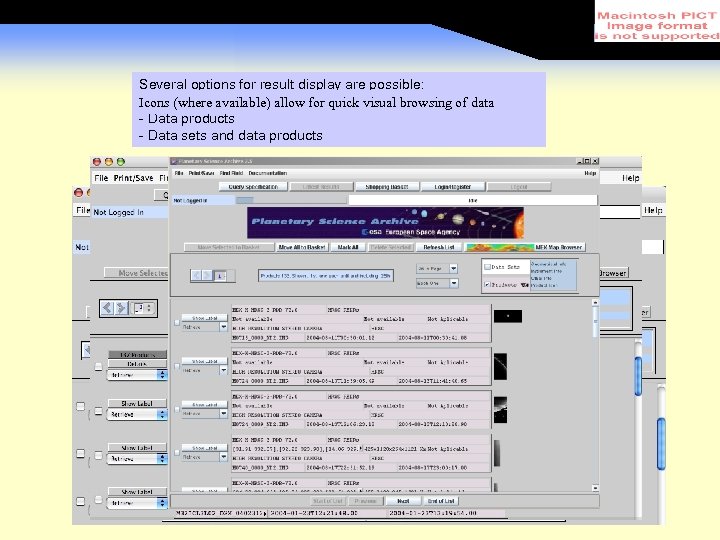Enable the Data Sets checkbox
This screenshot has height=540, width=720.
point(488,267)
